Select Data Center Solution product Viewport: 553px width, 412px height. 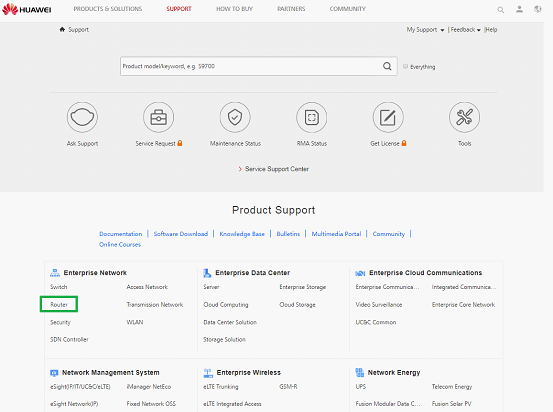click(230, 322)
